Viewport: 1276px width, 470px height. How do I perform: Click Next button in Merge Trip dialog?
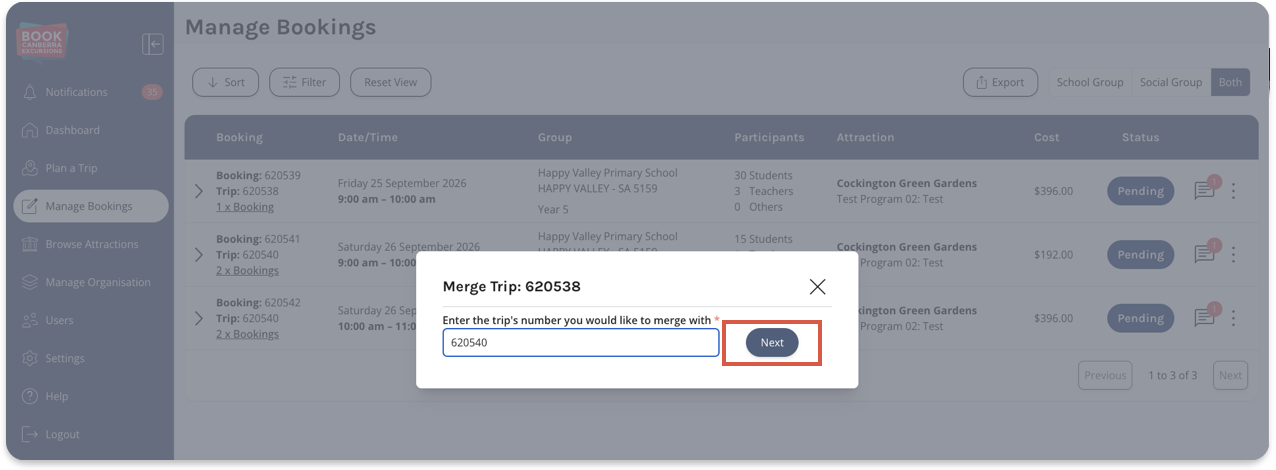772,342
